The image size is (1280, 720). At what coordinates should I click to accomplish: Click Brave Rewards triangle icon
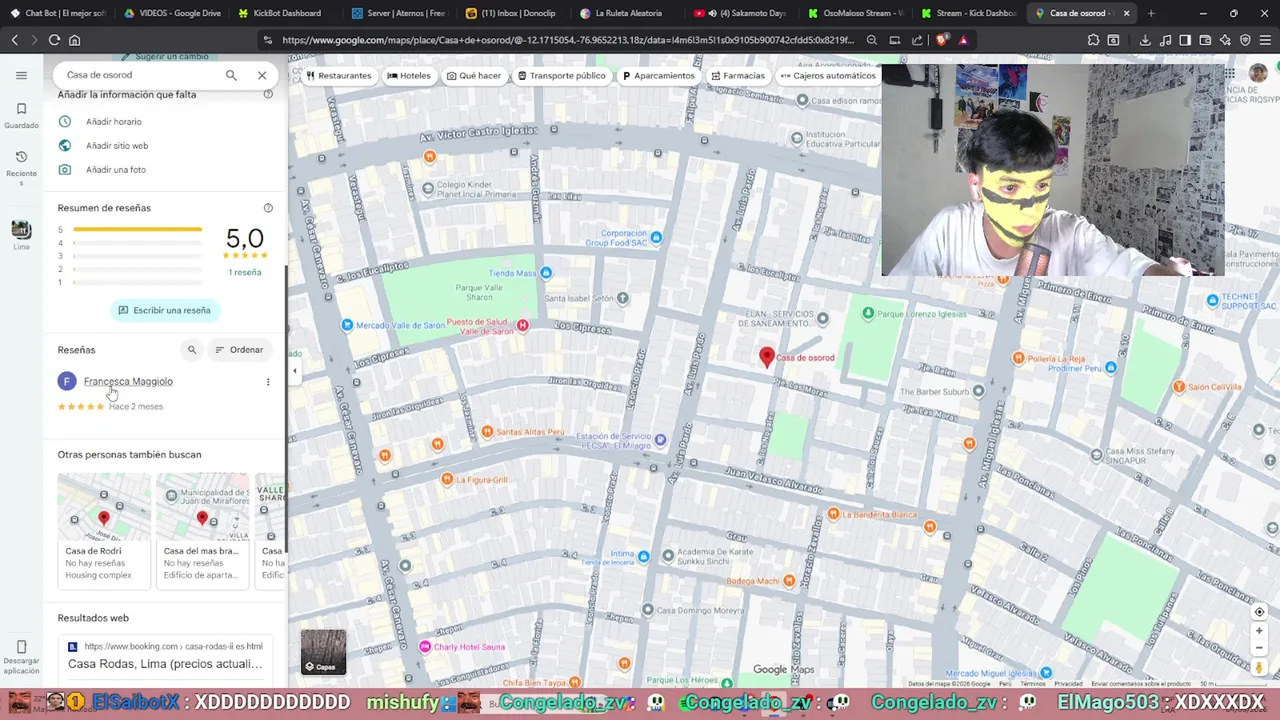(963, 40)
